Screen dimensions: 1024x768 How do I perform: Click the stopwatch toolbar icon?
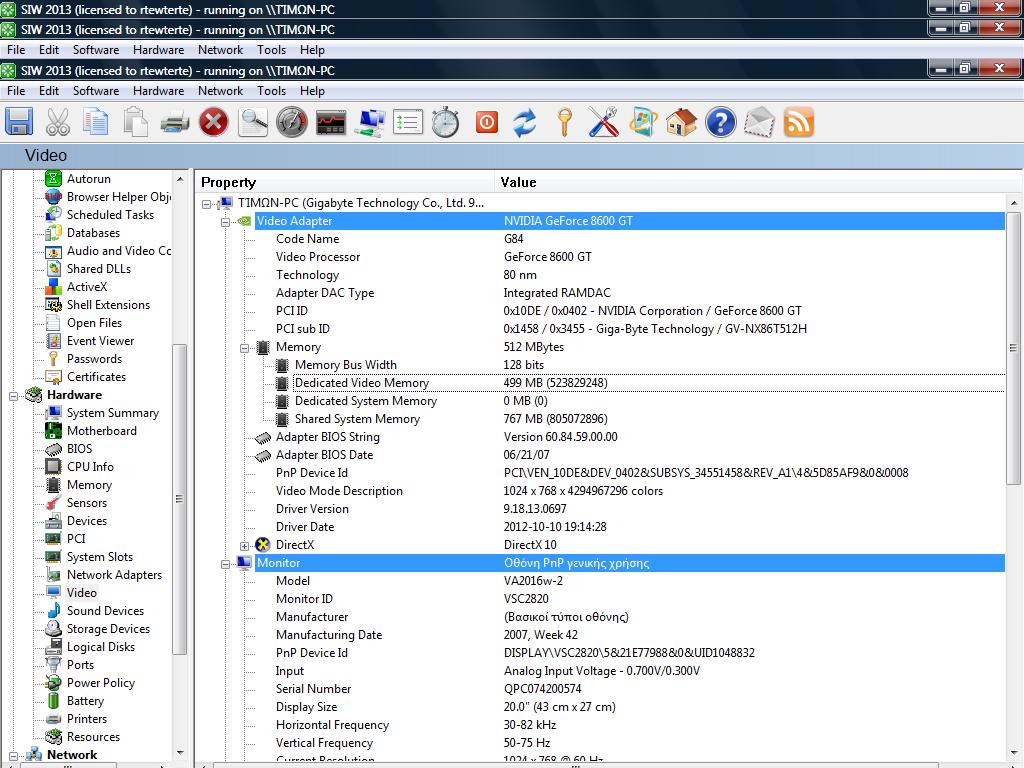pyautogui.click(x=446, y=122)
